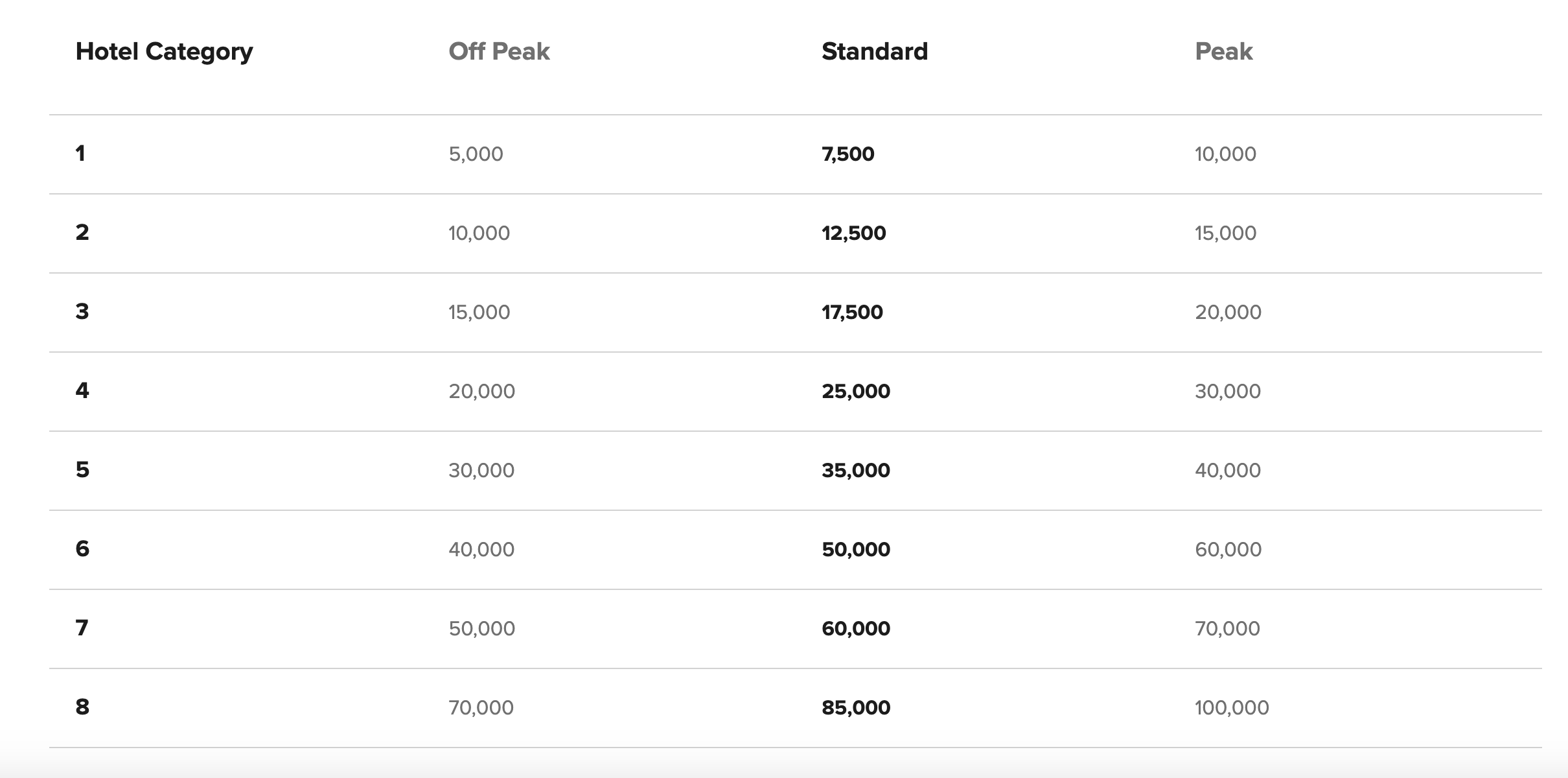The width and height of the screenshot is (1568, 778).
Task: Click the 12,500 Standard rate
Action: tap(853, 233)
